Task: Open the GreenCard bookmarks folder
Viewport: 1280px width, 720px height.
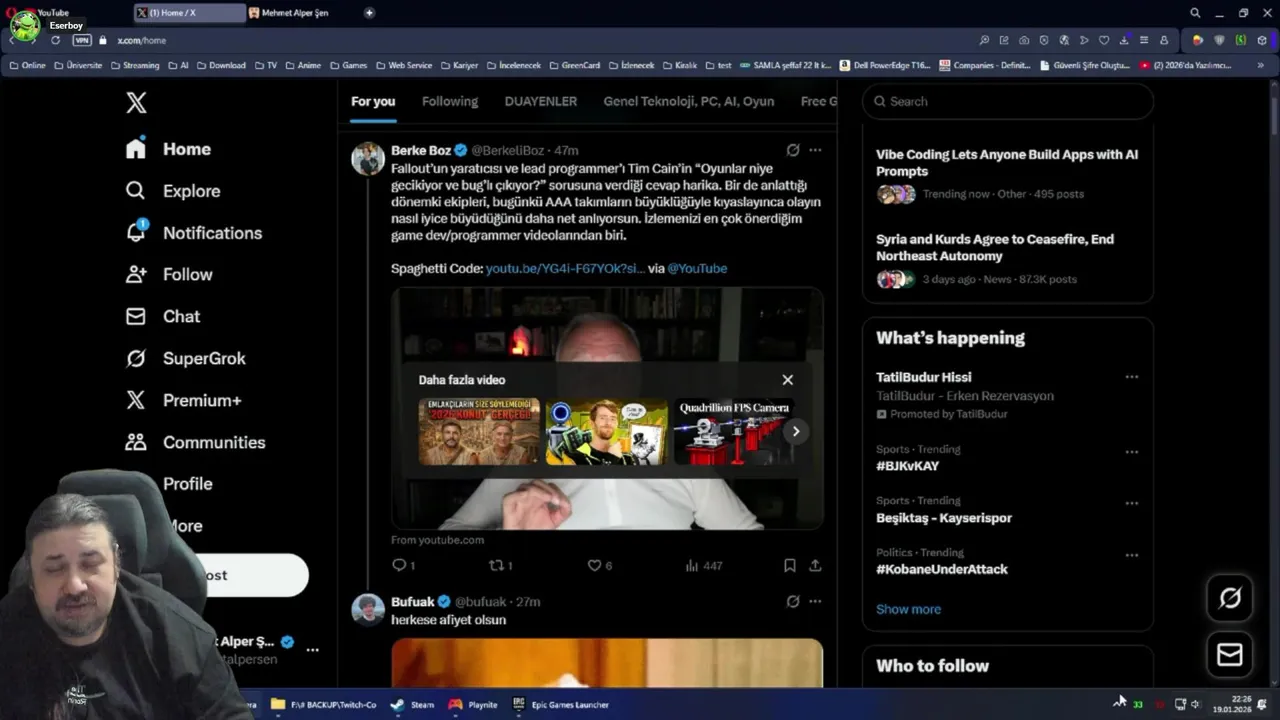Action: tap(574, 65)
